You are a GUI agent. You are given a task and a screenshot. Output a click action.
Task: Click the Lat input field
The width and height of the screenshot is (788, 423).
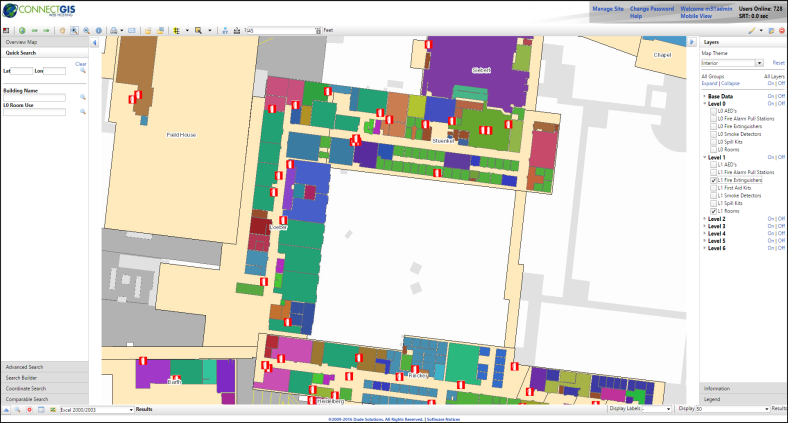coord(23,71)
